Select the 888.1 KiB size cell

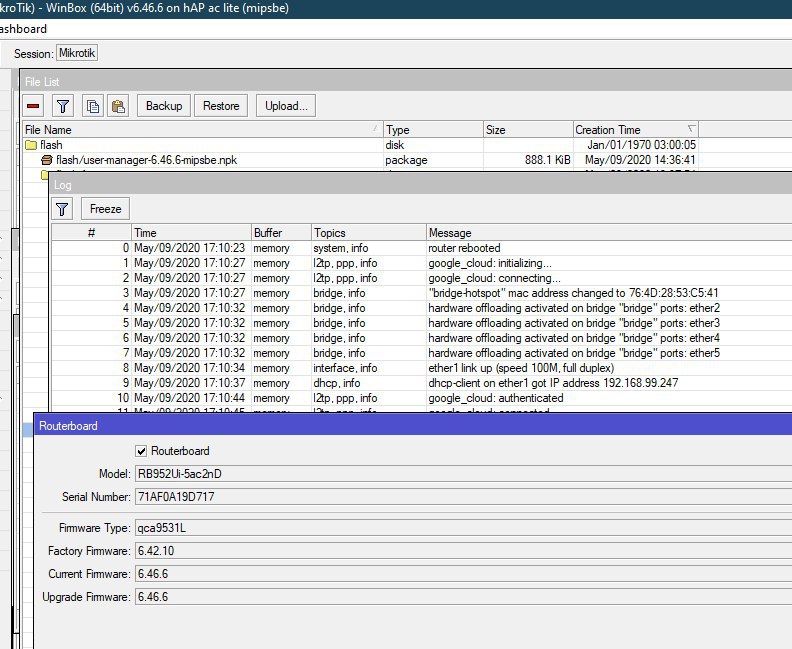point(548,160)
